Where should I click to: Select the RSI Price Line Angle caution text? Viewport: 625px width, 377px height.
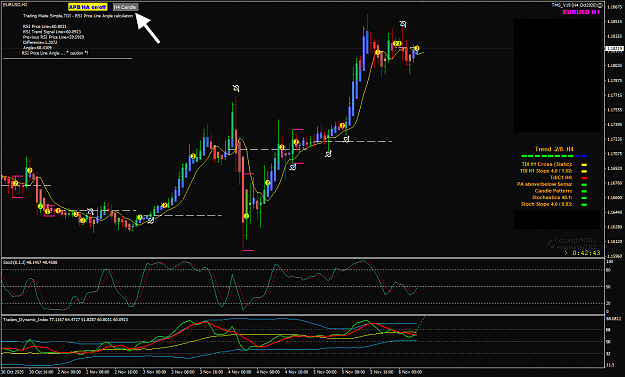[x=55, y=53]
